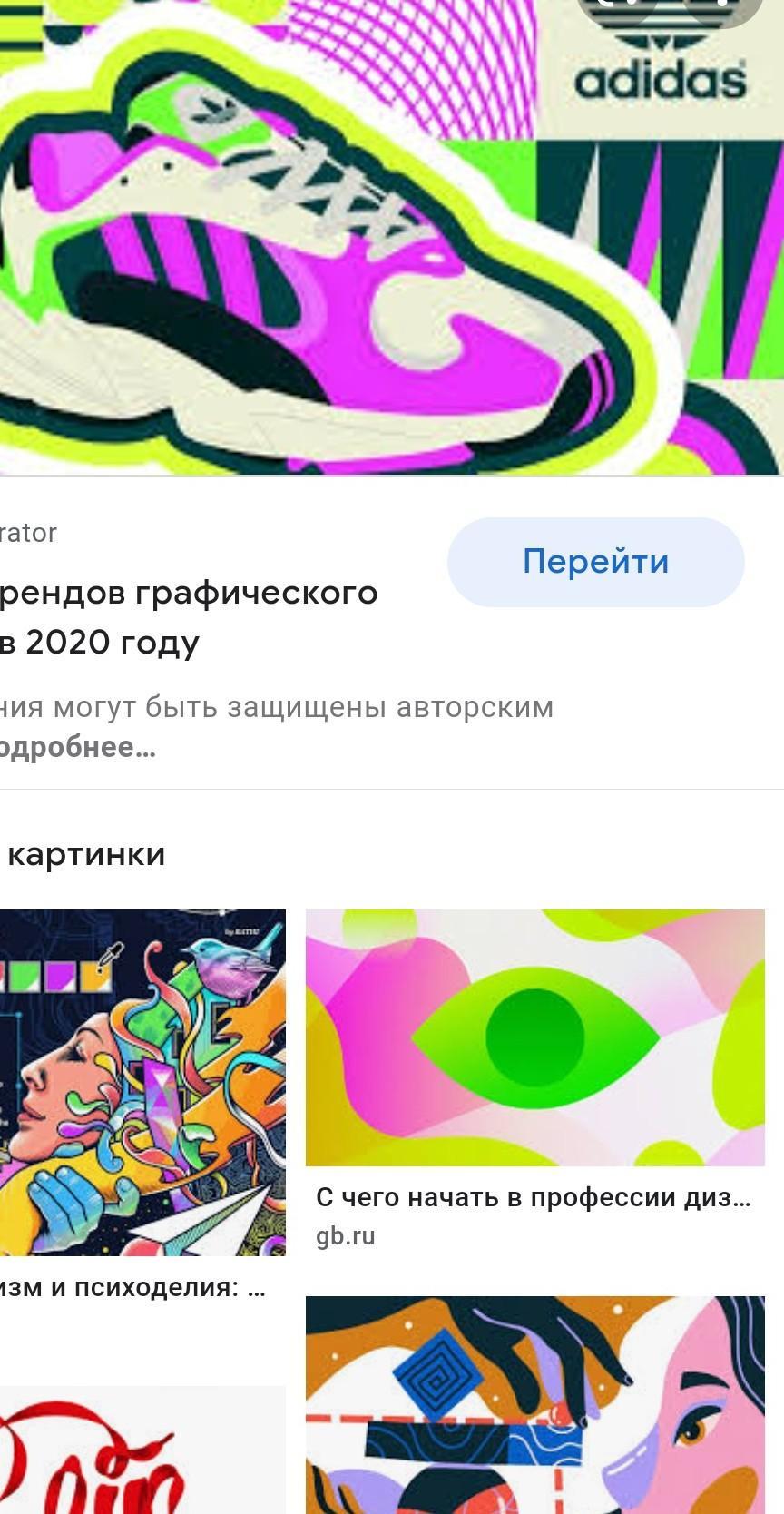The height and width of the screenshot is (1514, 784).
Task: Open the source label ending in 'rator'
Action: pos(28,533)
